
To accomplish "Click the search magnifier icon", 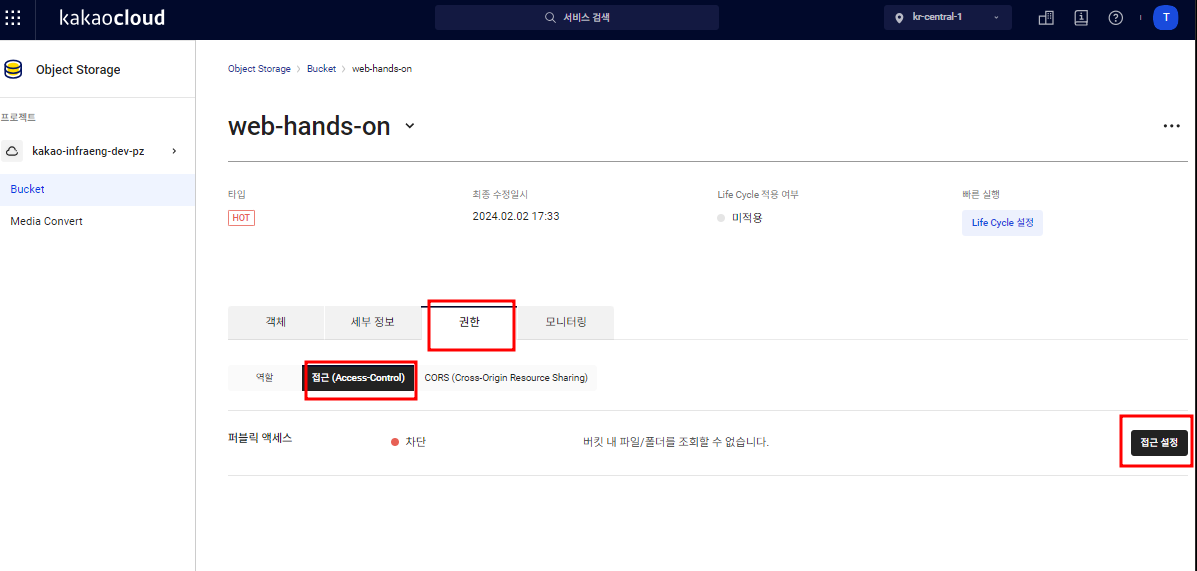I will [x=550, y=18].
